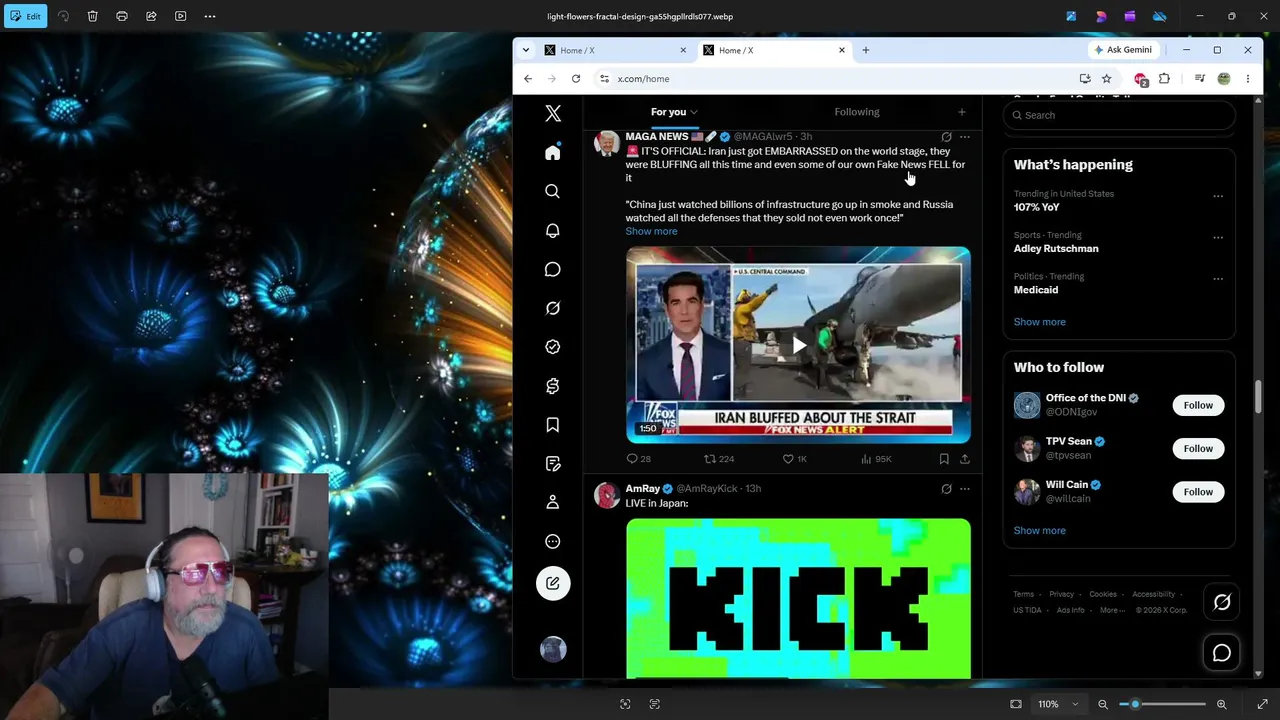Open Notifications bell in X sidebar
1280x720 pixels.
click(x=553, y=230)
